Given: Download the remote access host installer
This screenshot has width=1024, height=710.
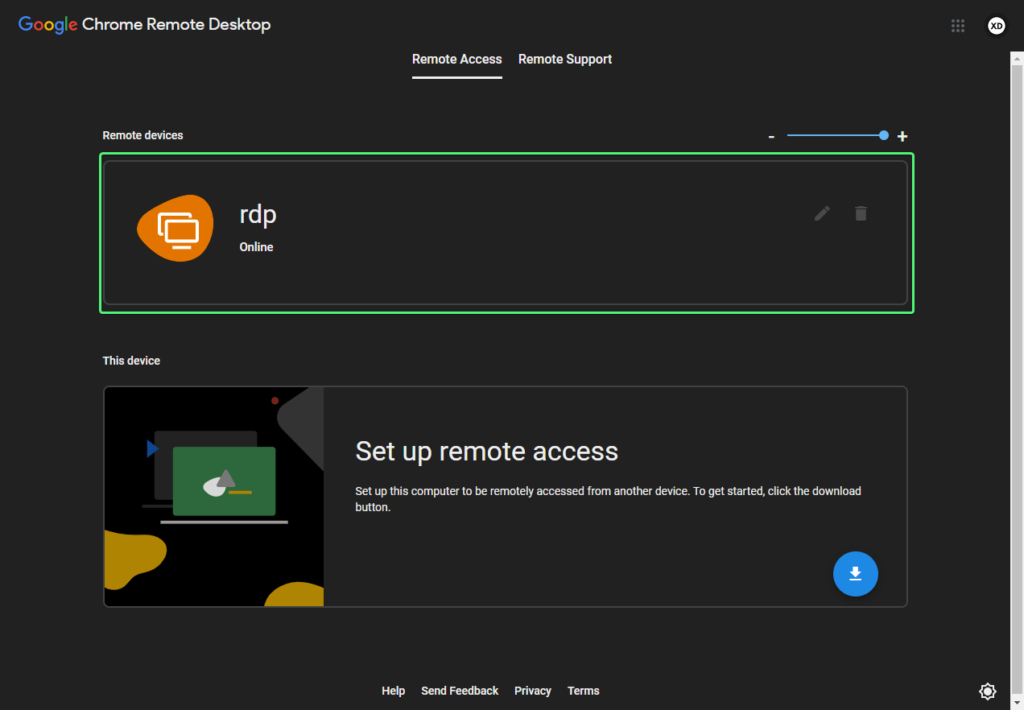Looking at the screenshot, I should click(855, 573).
